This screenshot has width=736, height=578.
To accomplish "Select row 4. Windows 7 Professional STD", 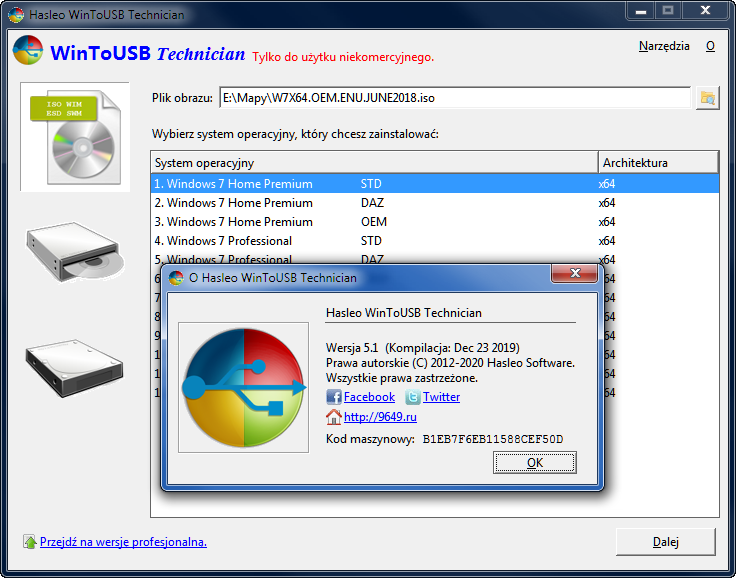I will 435,241.
